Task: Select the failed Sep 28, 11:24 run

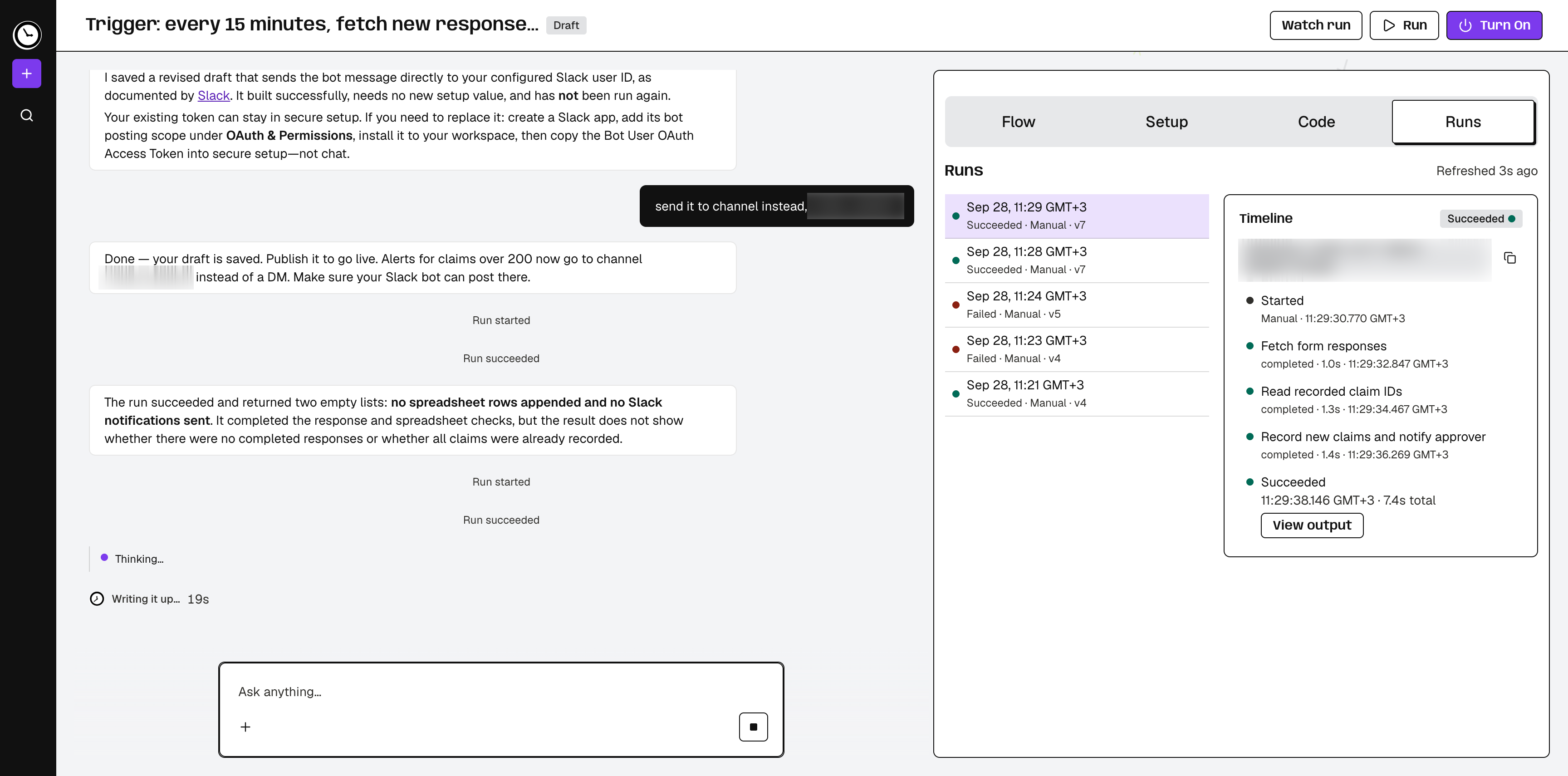Action: 1076,305
